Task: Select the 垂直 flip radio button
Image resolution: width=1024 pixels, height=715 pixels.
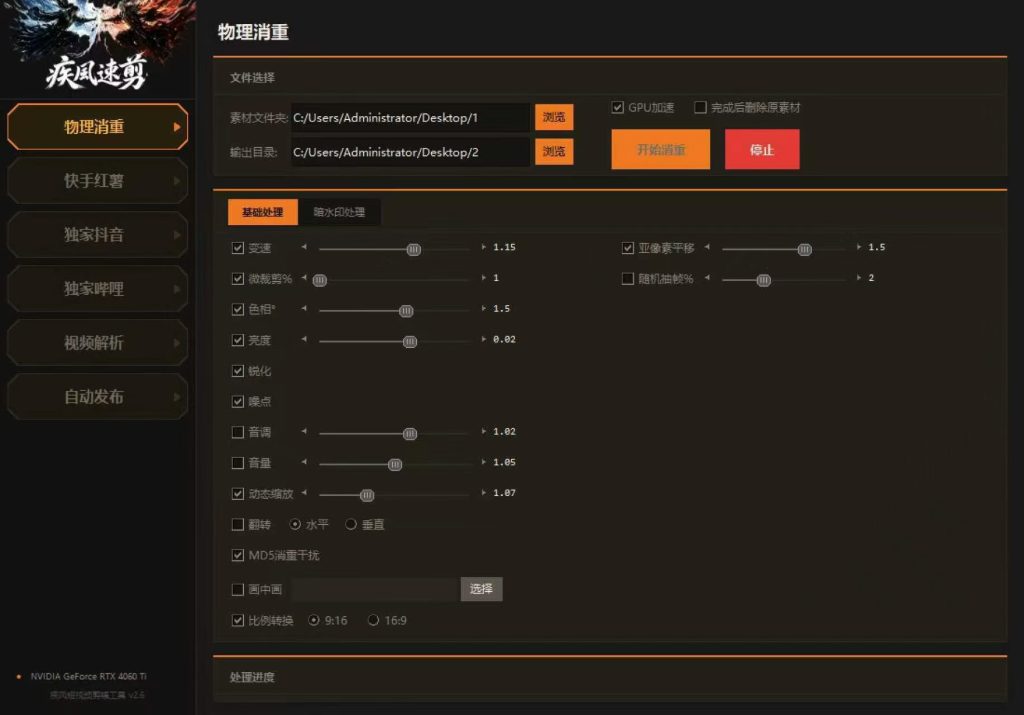Action: point(351,524)
